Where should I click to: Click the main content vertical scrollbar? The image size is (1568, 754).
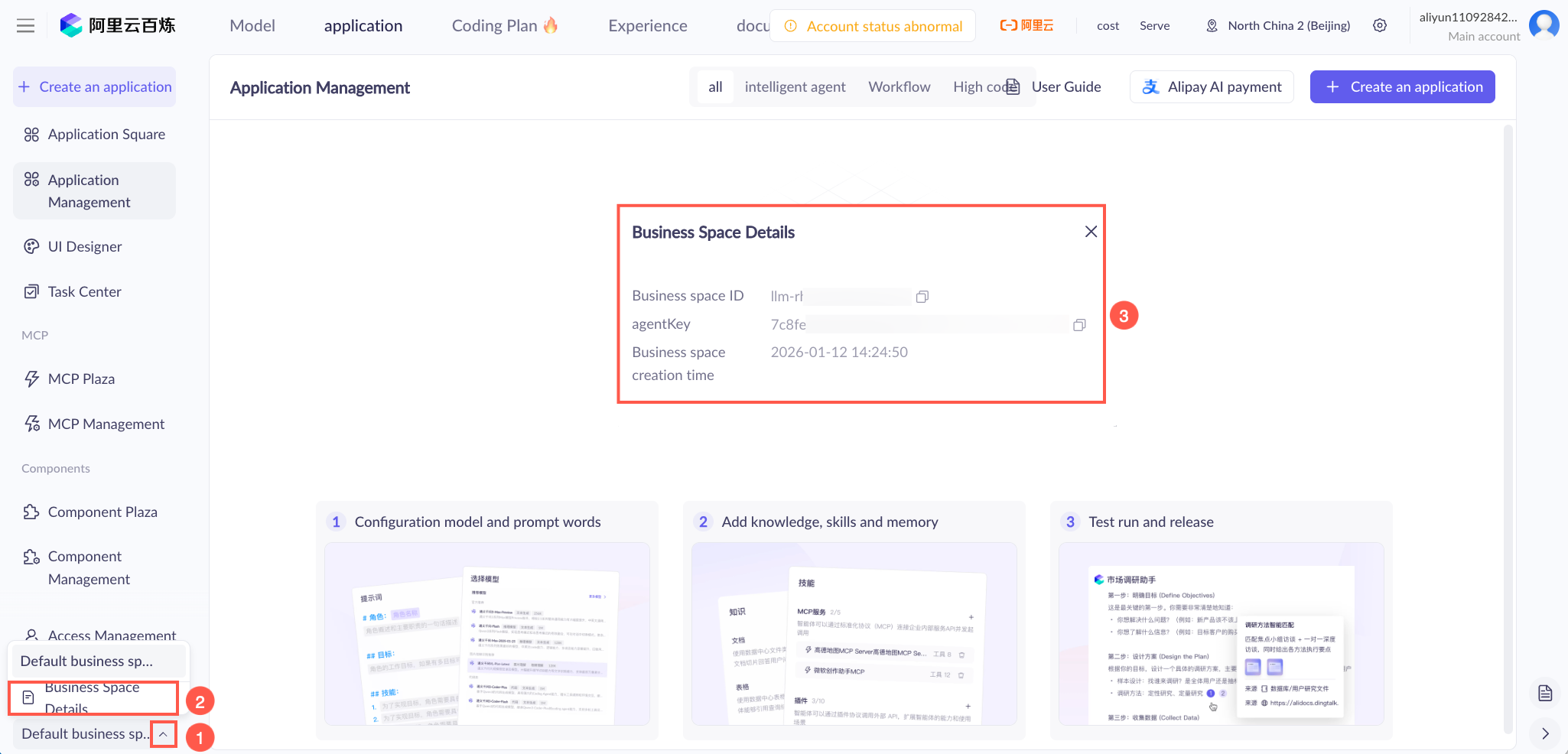click(x=1508, y=428)
